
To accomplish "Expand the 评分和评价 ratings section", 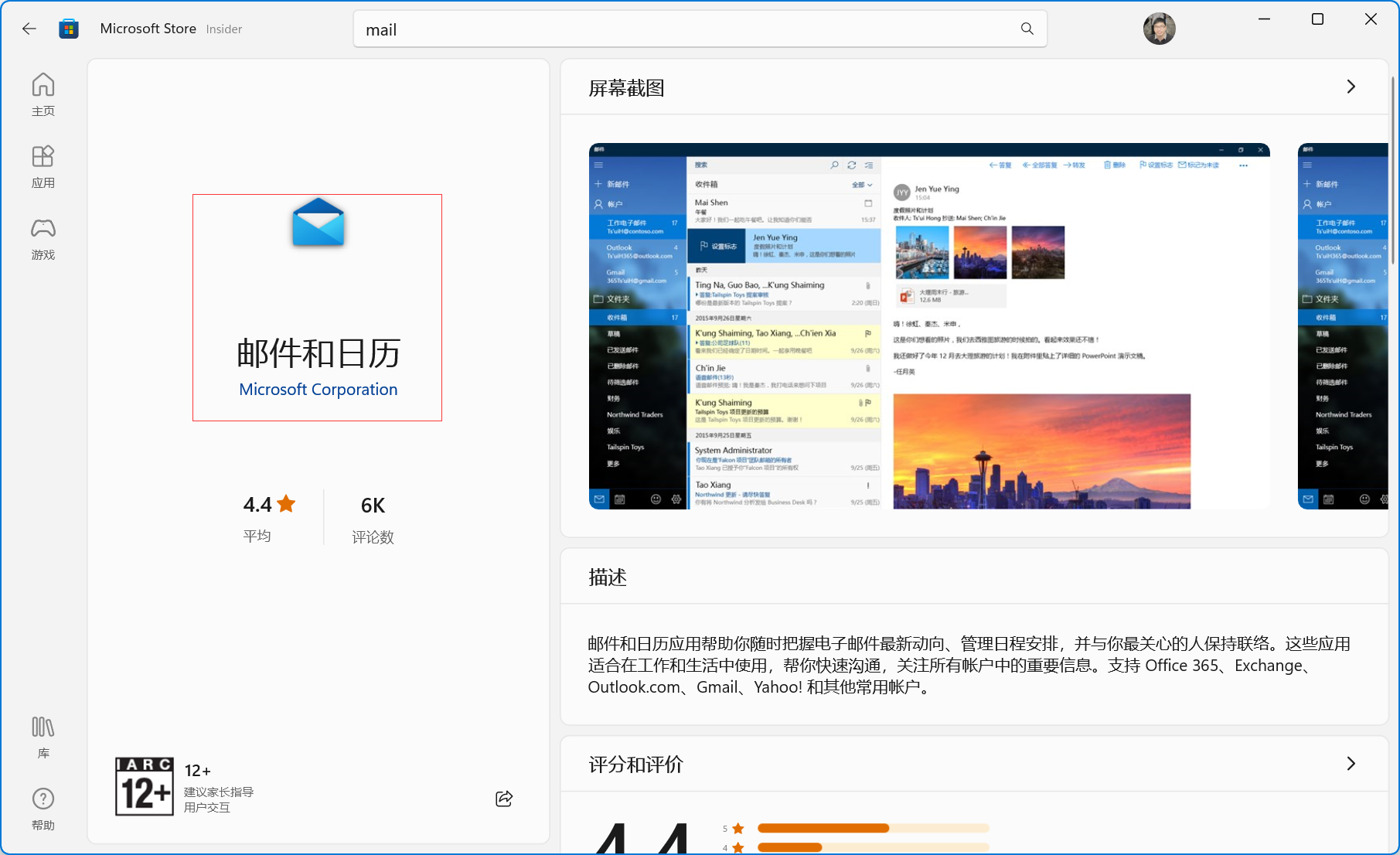I will 1351,764.
